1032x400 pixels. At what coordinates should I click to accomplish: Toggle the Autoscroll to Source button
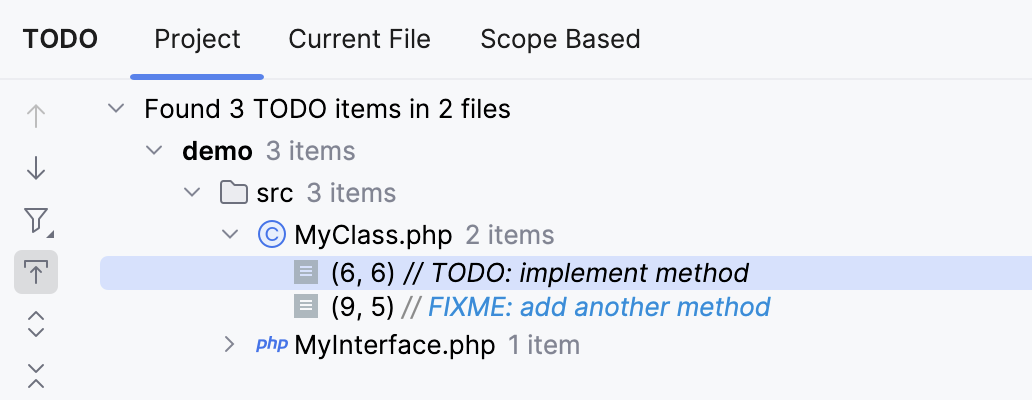[36, 273]
